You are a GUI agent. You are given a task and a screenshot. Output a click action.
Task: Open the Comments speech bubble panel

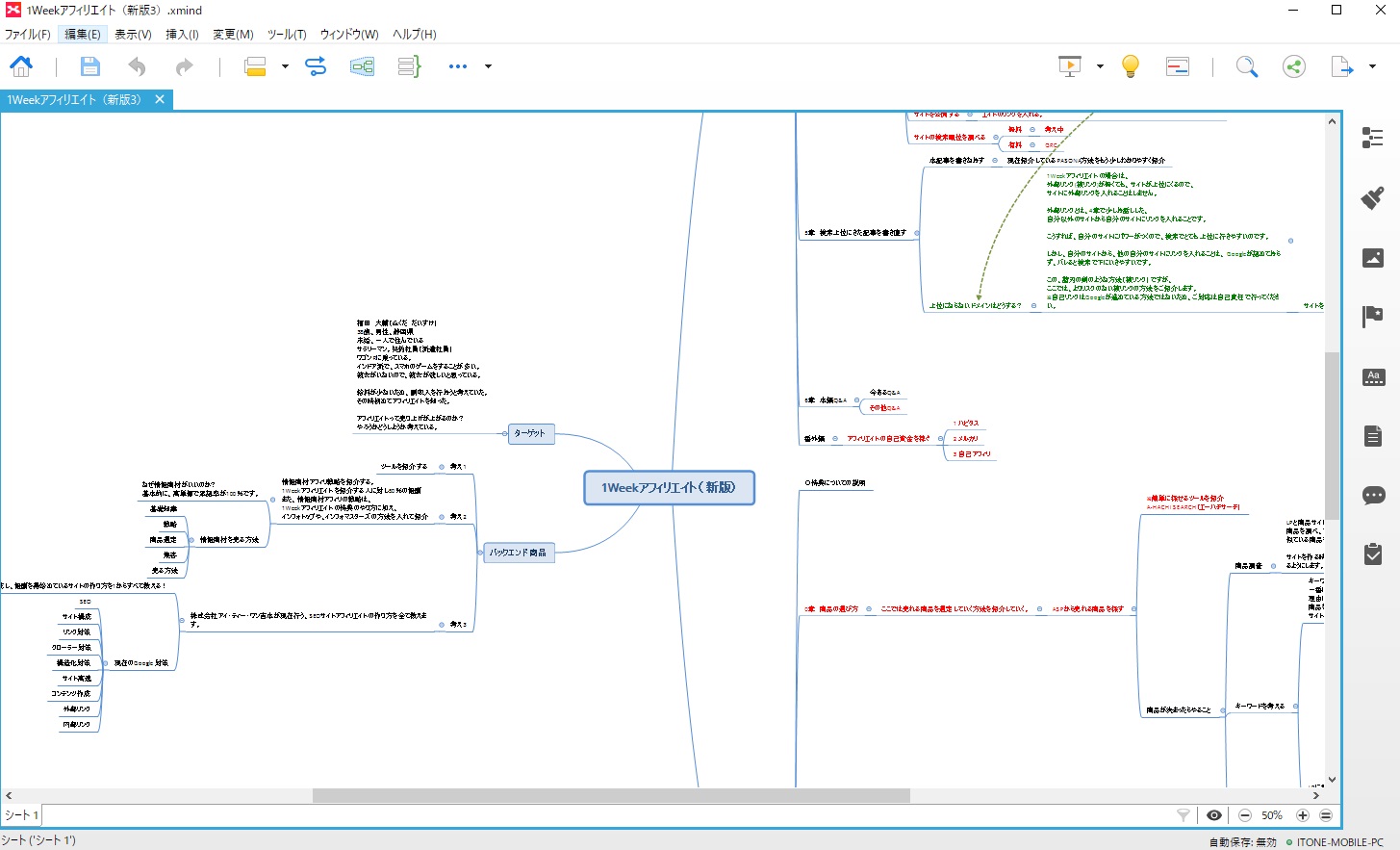pos(1373,496)
